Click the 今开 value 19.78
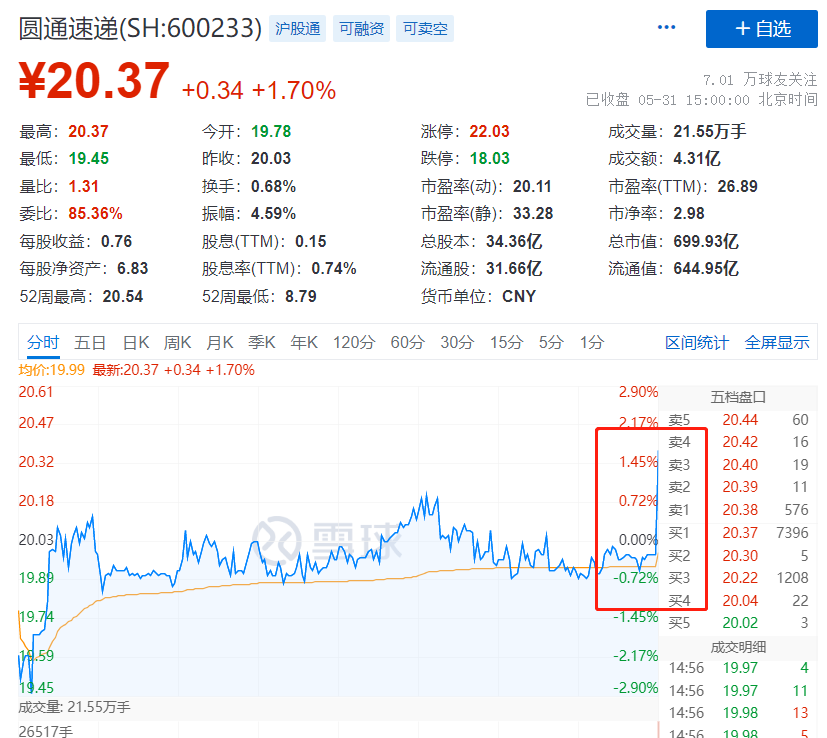The height and width of the screenshot is (738, 827). coord(271,131)
